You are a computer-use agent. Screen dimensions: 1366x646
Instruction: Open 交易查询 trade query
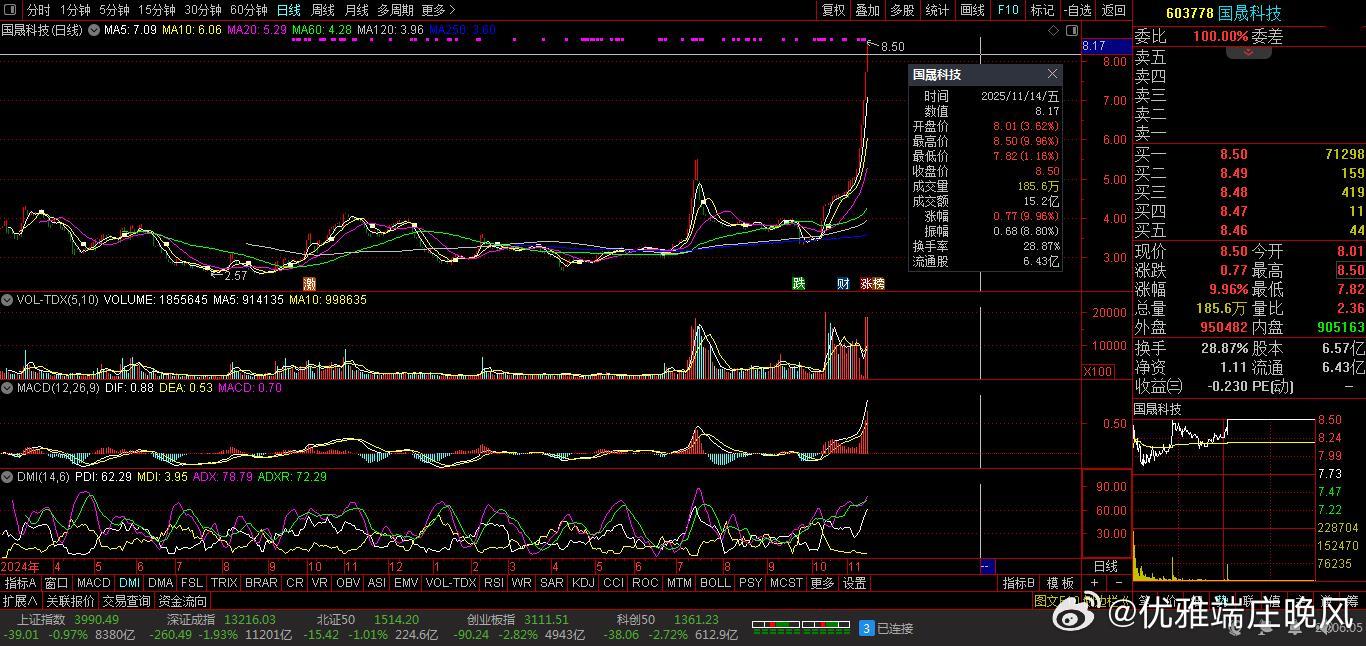(126, 601)
